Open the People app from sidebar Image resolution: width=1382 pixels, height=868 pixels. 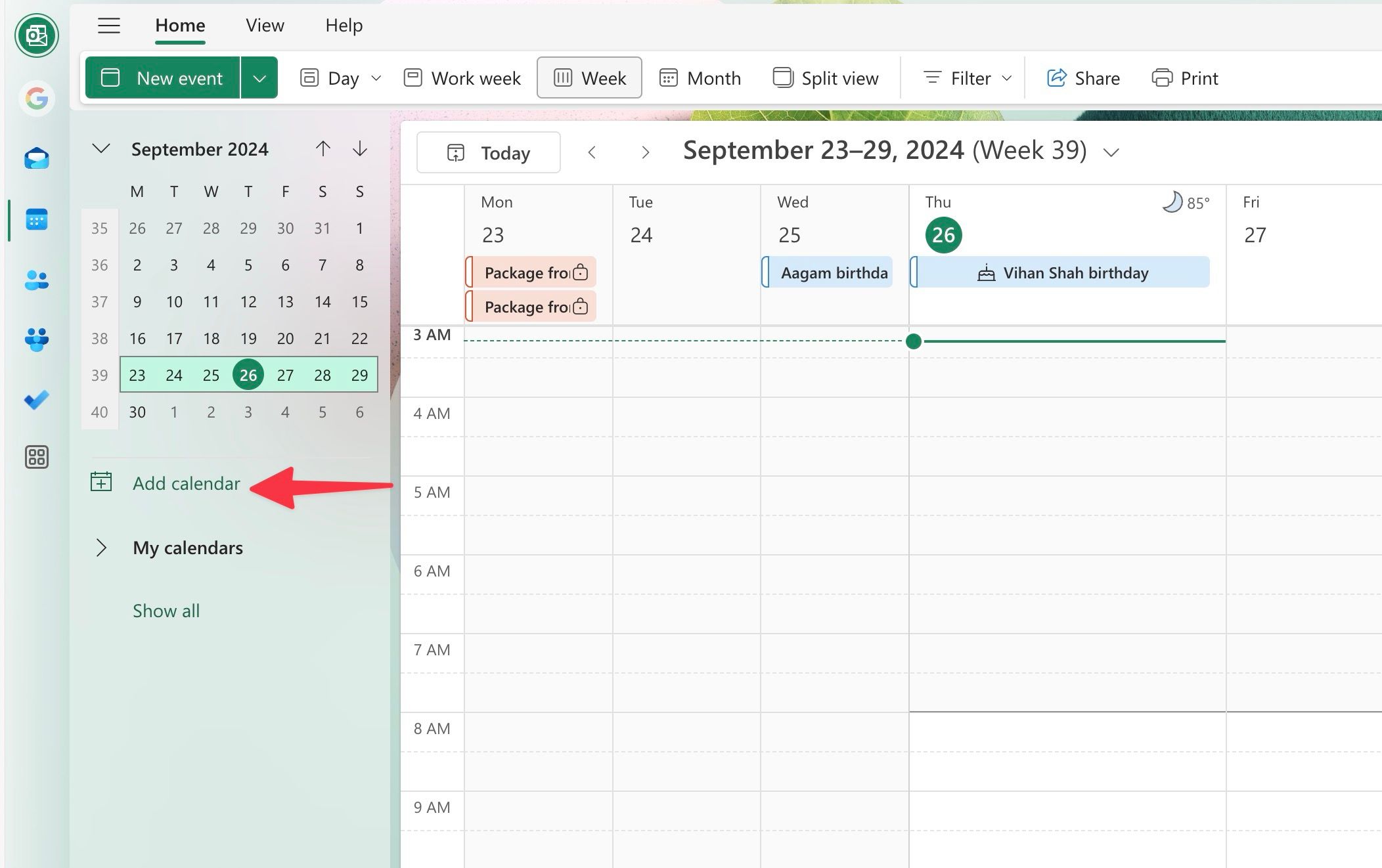click(x=37, y=280)
